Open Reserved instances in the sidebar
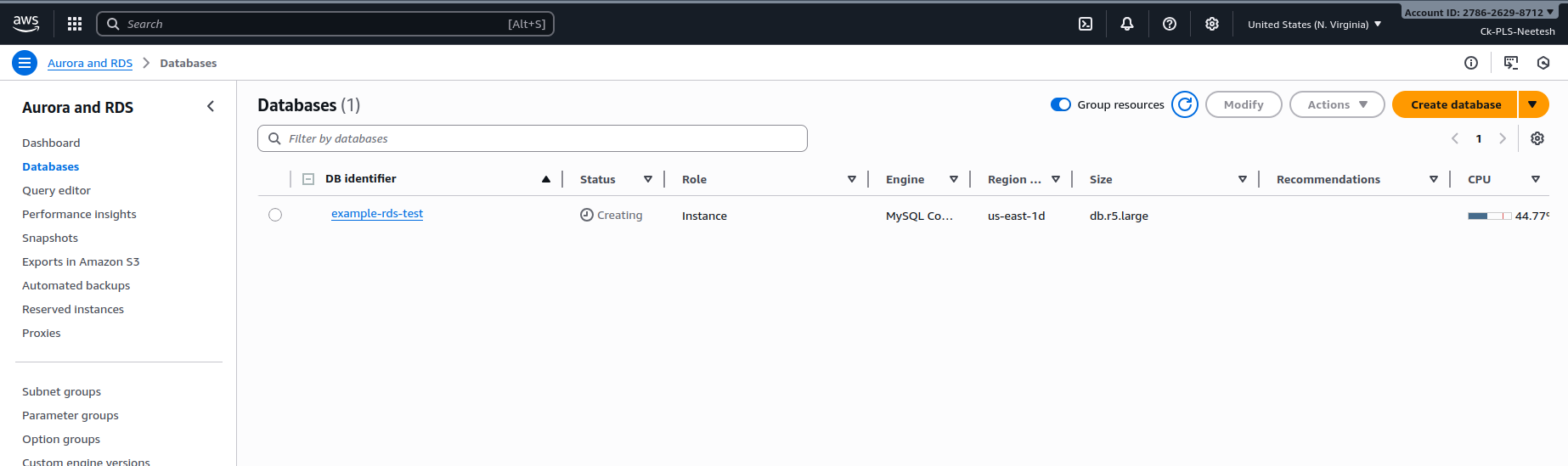The image size is (1568, 466). click(73, 309)
